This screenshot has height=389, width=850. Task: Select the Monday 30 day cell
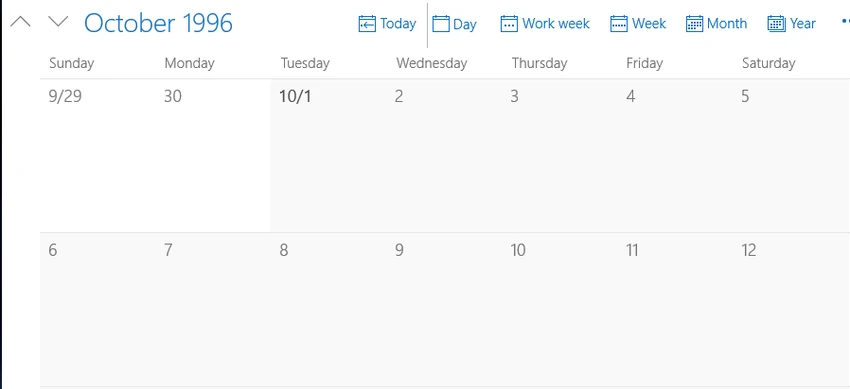pyautogui.click(x=213, y=156)
